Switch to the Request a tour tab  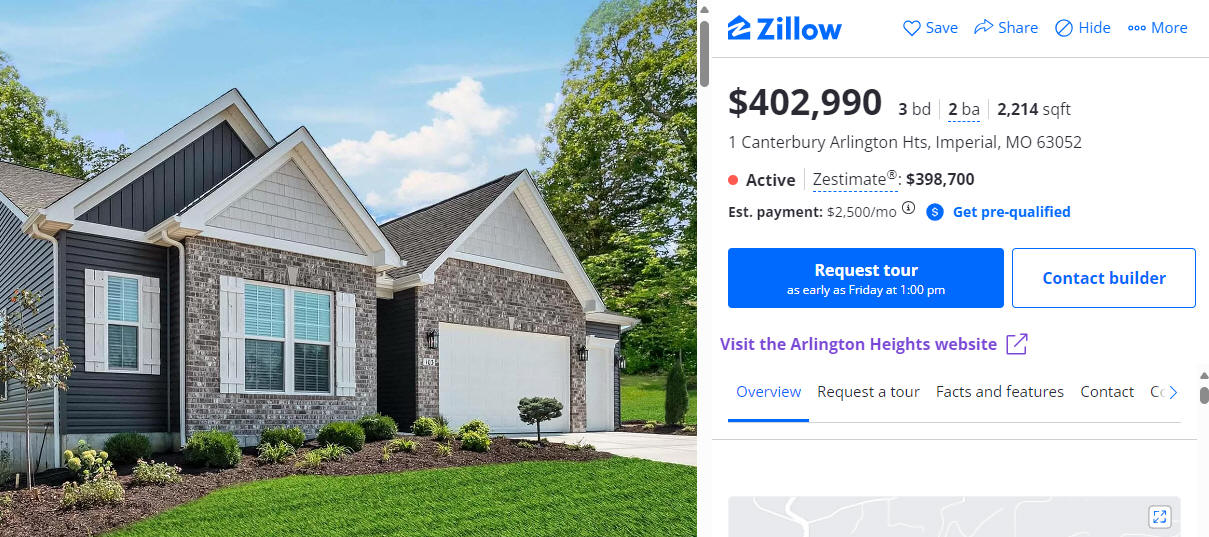[x=868, y=392]
